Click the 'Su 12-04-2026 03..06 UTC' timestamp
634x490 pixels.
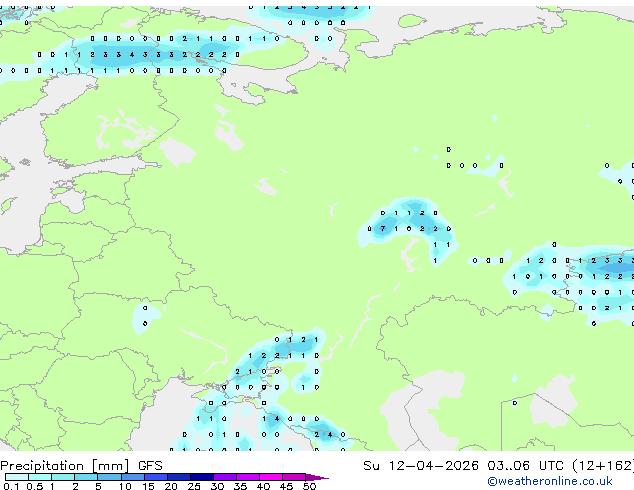(463, 466)
